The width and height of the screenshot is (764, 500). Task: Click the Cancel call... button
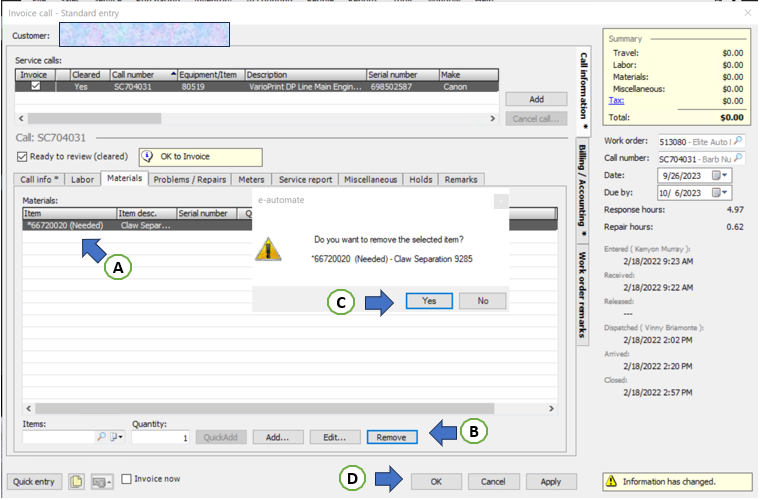[536, 118]
